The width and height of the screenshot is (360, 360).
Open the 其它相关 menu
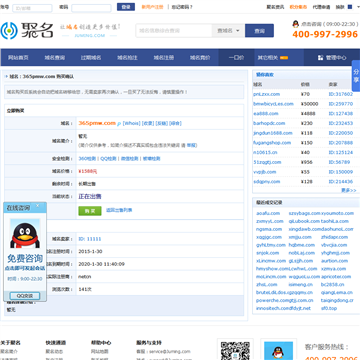click(x=272, y=58)
